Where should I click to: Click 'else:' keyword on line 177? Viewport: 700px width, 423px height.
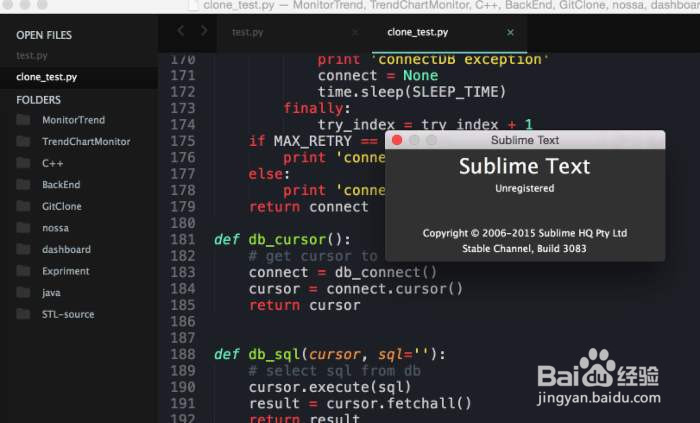pyautogui.click(x=269, y=174)
